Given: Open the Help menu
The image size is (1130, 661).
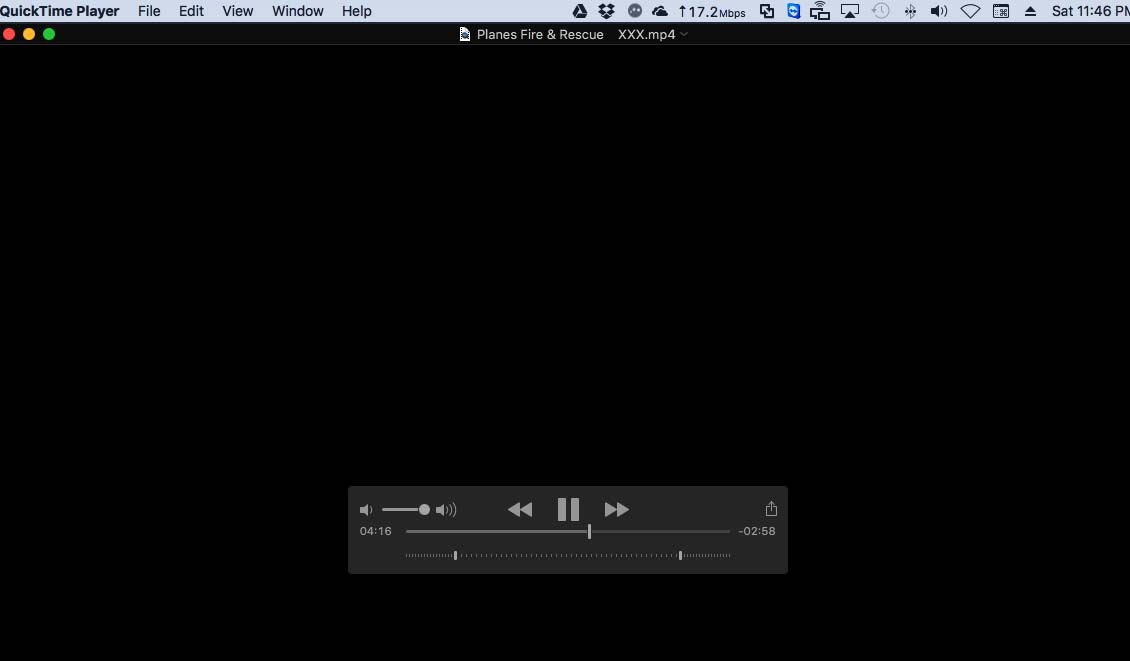Looking at the screenshot, I should coord(357,11).
